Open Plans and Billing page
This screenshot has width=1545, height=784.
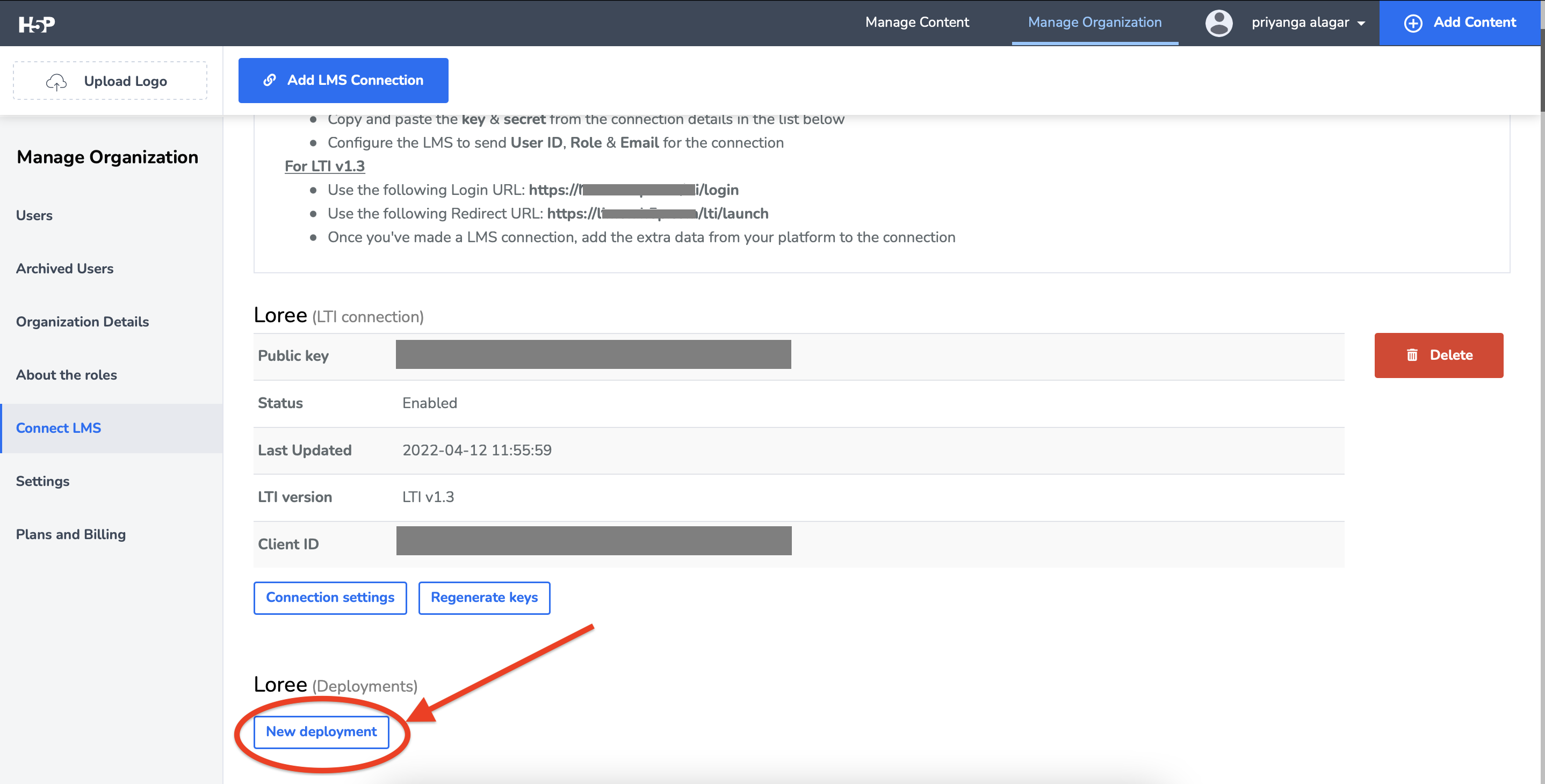[71, 534]
